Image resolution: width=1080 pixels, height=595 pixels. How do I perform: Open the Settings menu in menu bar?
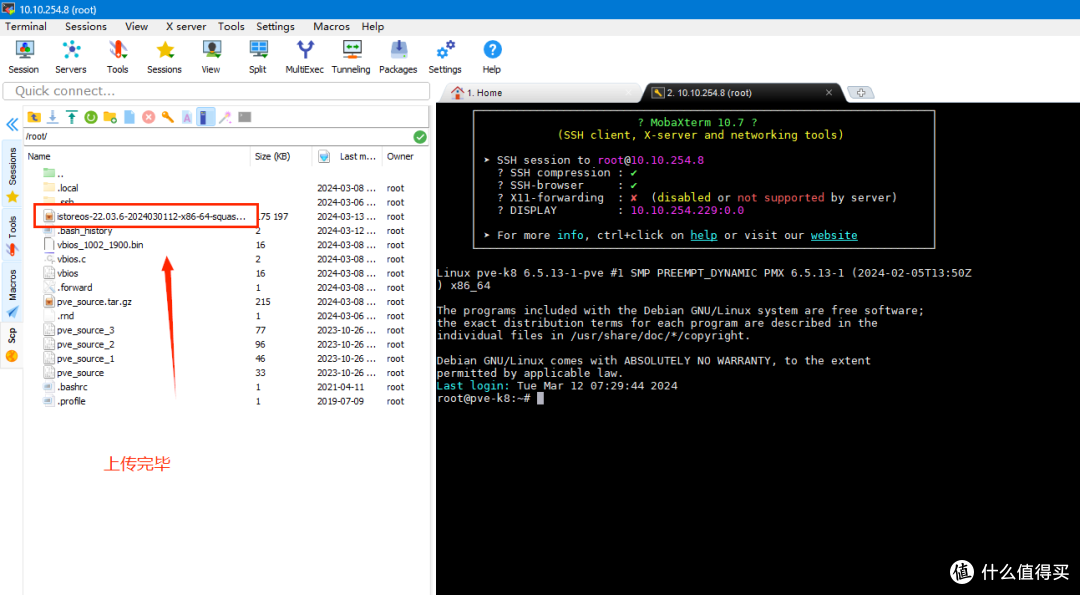click(x=276, y=26)
